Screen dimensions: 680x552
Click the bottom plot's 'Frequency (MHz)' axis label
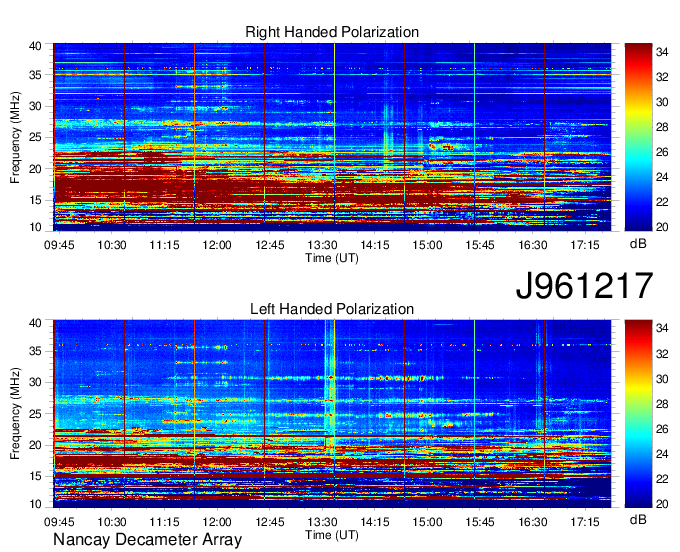coord(15,414)
